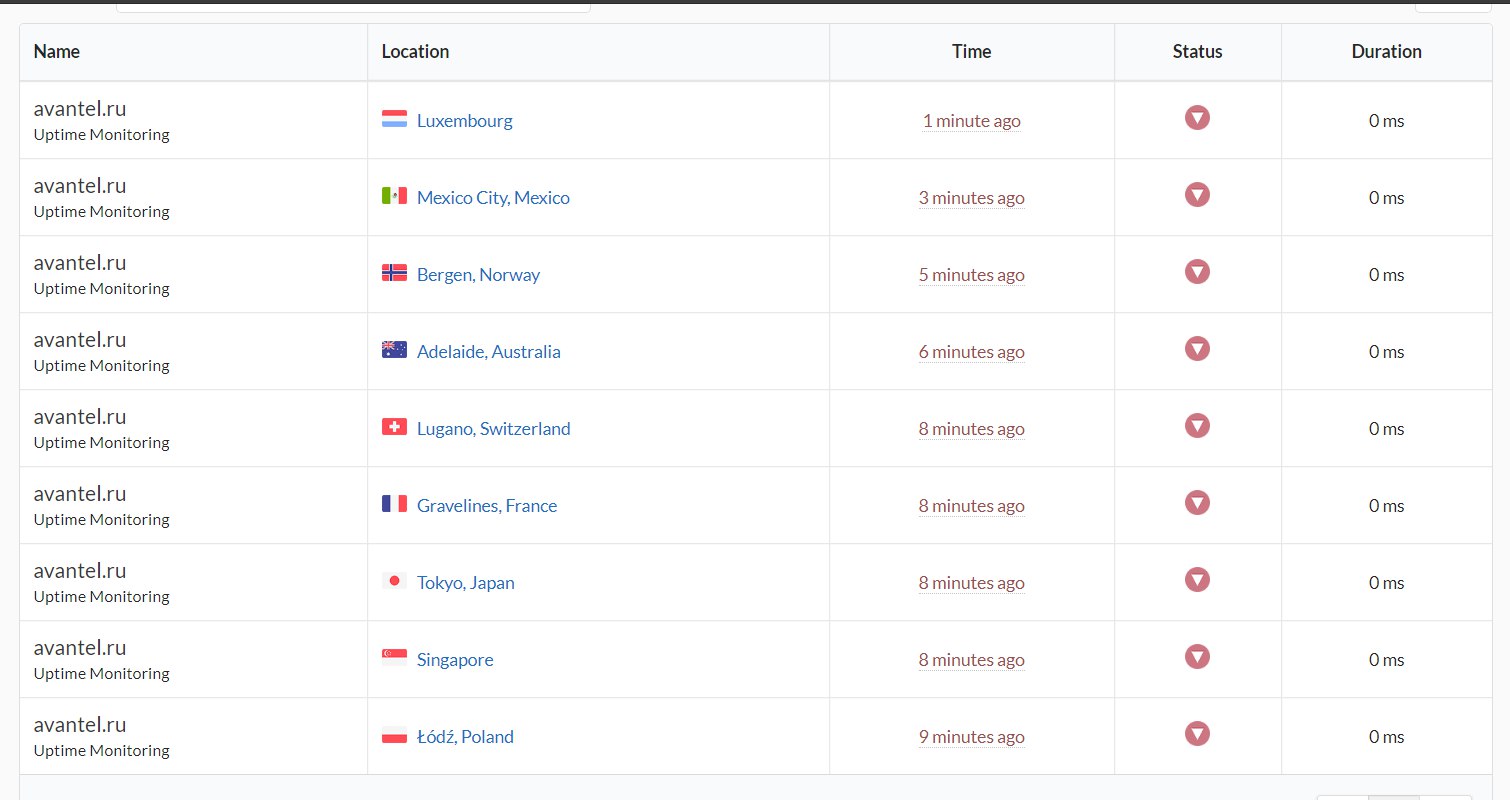The image size is (1510, 800).
Task: Open the Lugano, Switzerland link
Action: tap(494, 429)
